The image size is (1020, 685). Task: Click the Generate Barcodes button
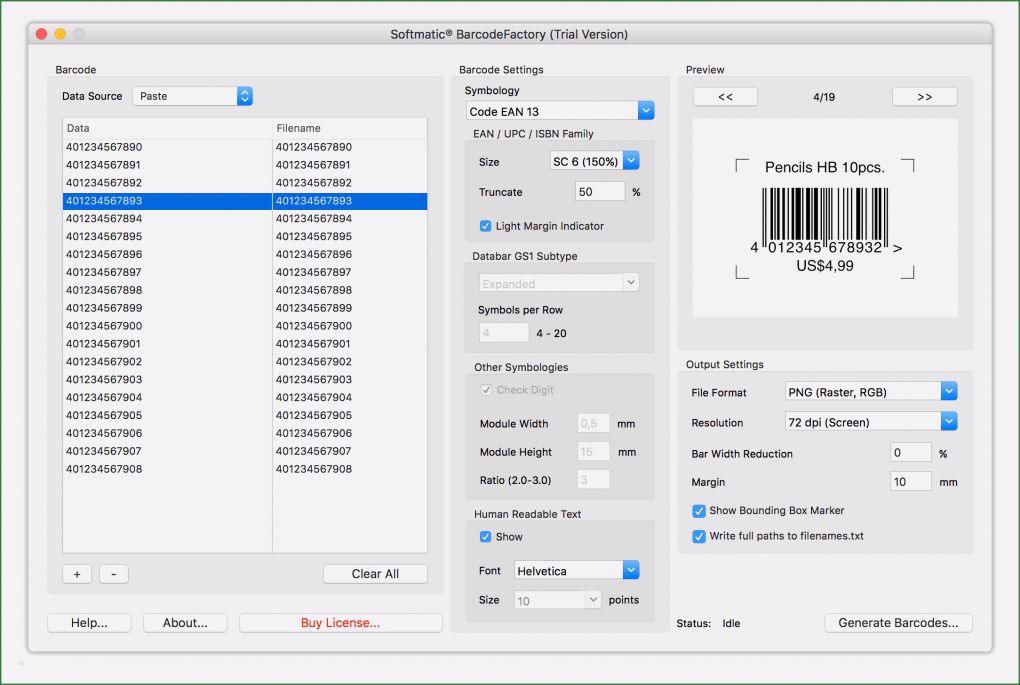point(897,622)
